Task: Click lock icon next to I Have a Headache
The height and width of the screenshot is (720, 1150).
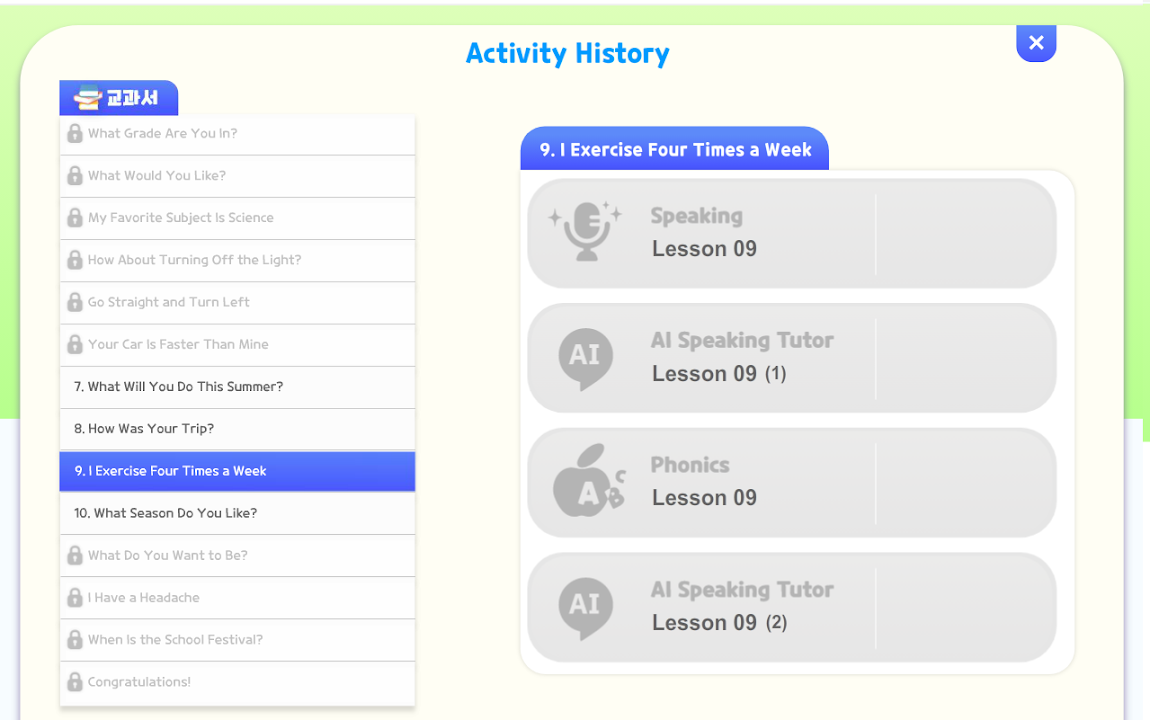Action: point(75,597)
